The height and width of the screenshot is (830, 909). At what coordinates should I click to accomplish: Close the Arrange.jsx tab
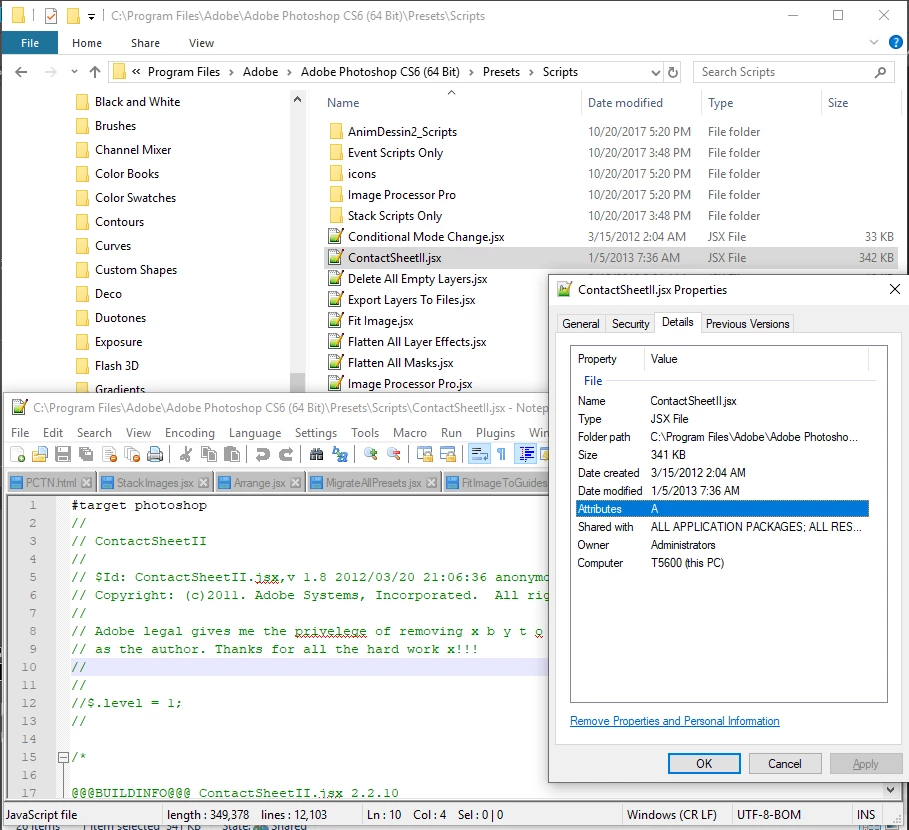click(x=296, y=483)
